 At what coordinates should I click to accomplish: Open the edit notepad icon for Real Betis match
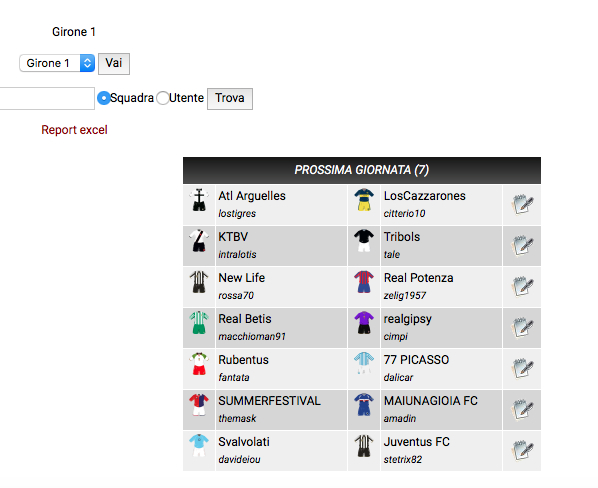(x=522, y=327)
